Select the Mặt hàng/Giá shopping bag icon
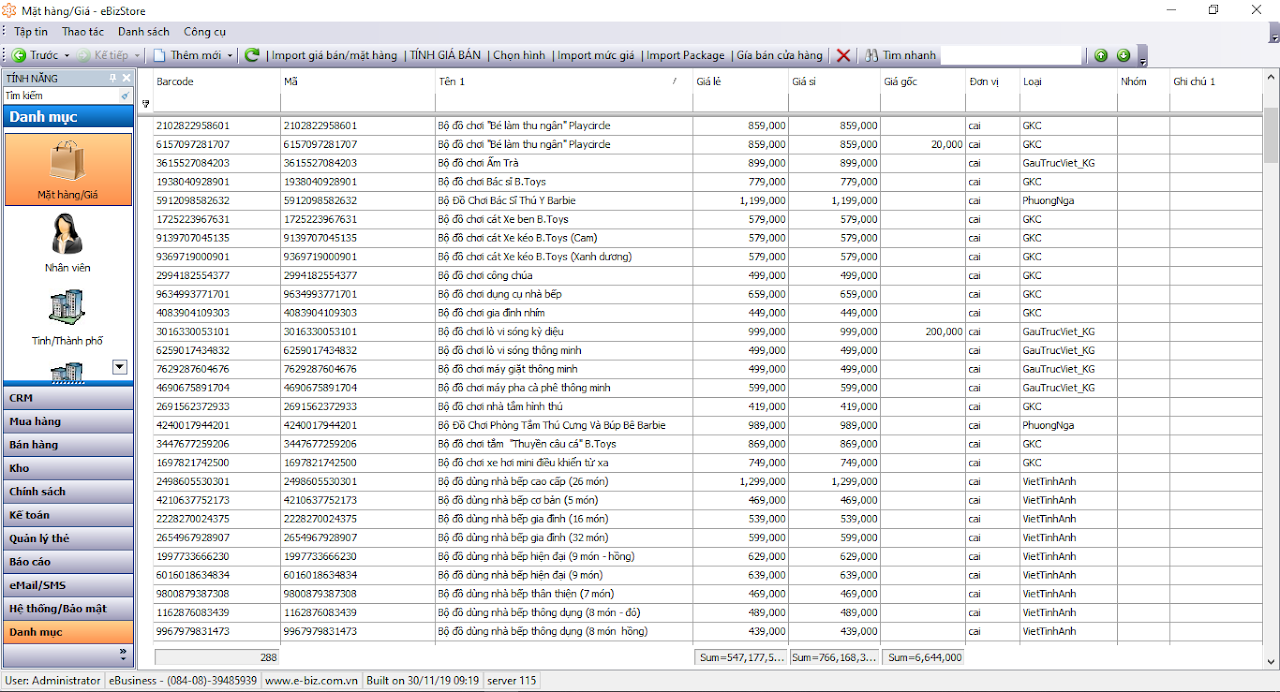Screen dimensions: 1280x692 [x=68, y=168]
